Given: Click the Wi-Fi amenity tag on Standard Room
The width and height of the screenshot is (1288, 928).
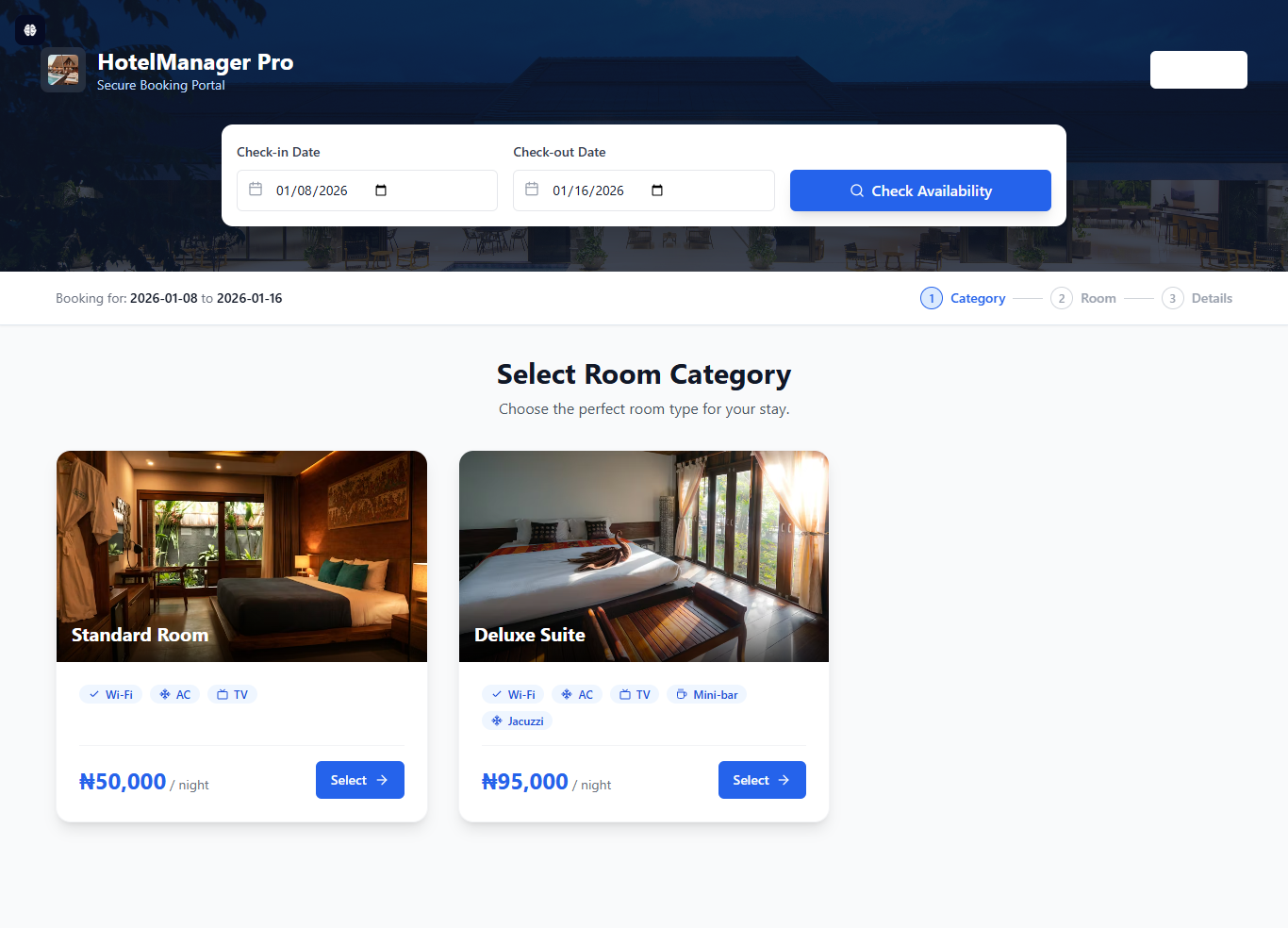Looking at the screenshot, I should tap(110, 694).
